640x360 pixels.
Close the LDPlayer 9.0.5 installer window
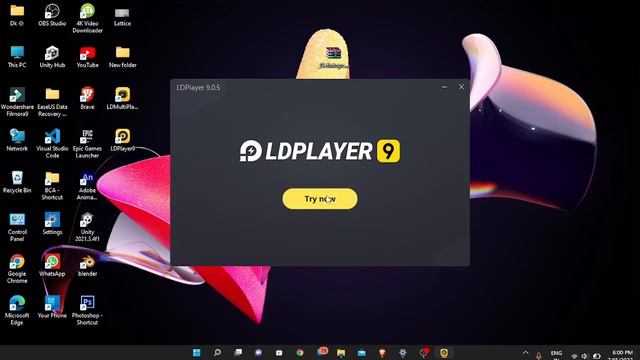(x=461, y=87)
